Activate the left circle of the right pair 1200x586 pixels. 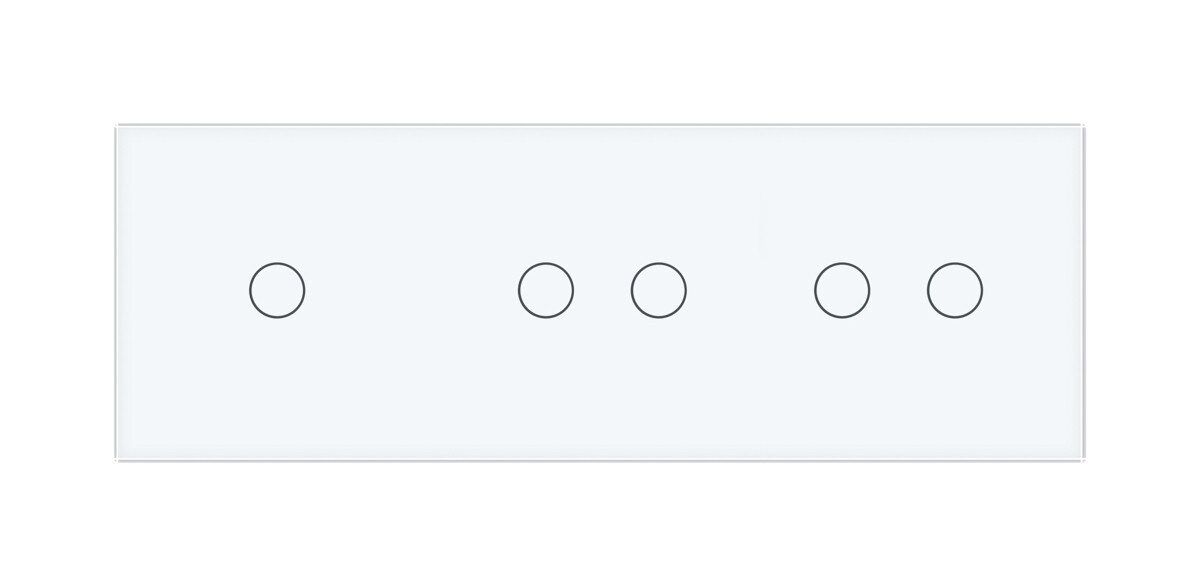(842, 291)
